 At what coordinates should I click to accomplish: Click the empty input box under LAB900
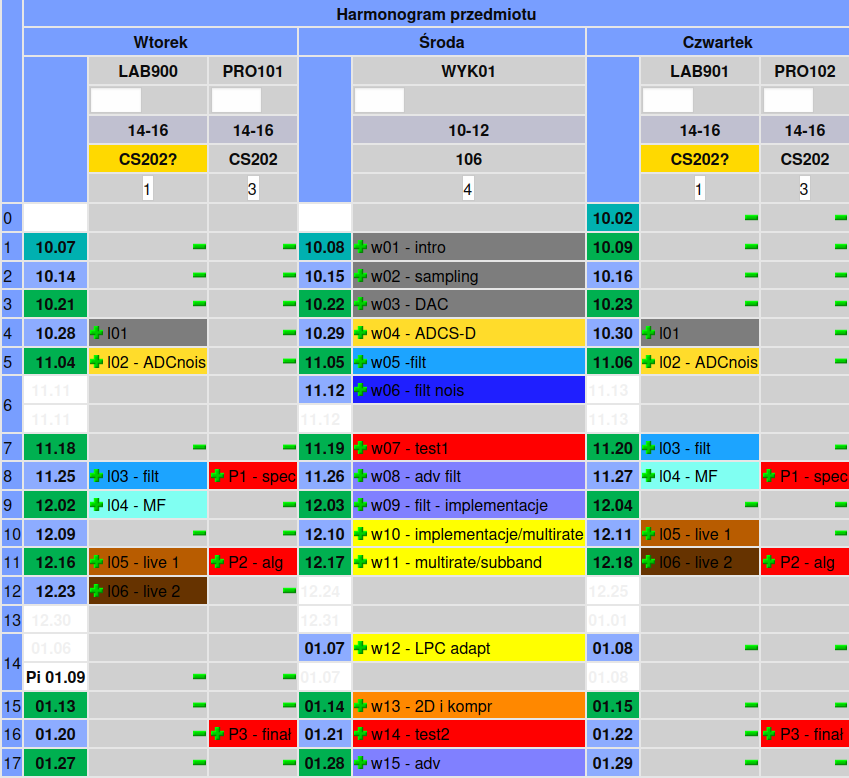pyautogui.click(x=116, y=100)
